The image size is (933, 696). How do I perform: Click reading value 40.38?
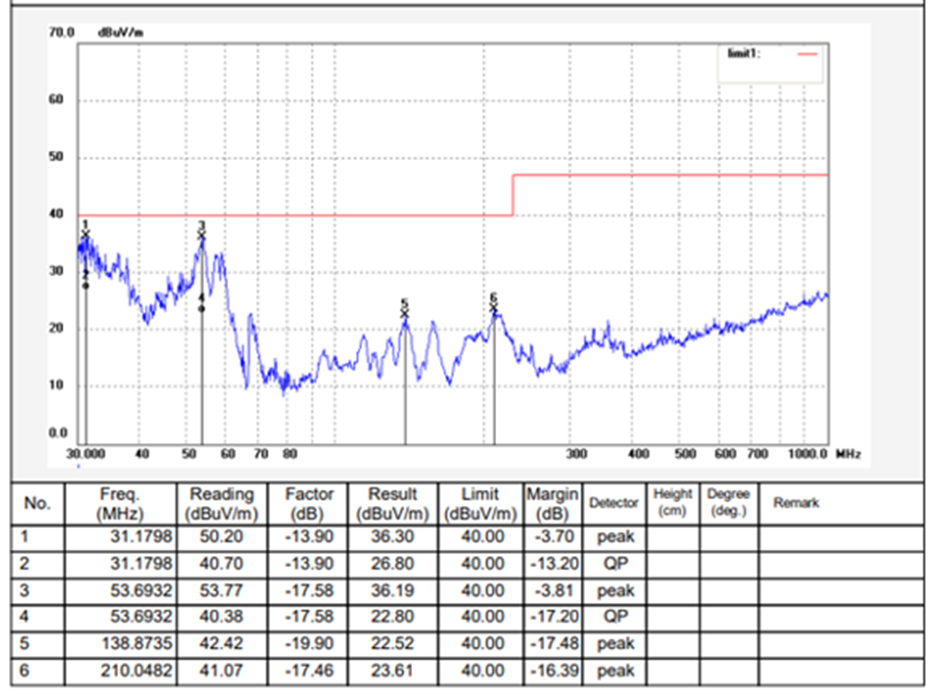click(221, 617)
